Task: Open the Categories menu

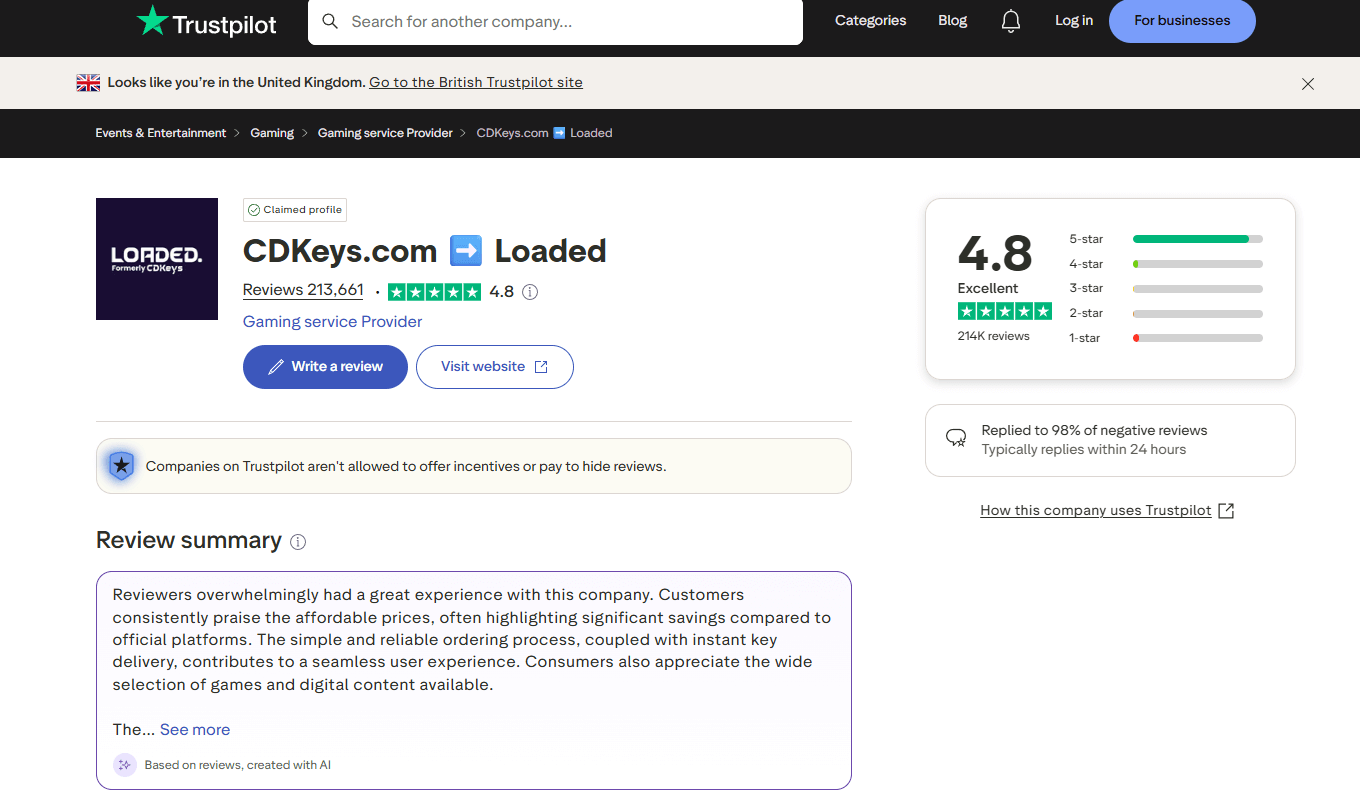Action: coord(871,20)
